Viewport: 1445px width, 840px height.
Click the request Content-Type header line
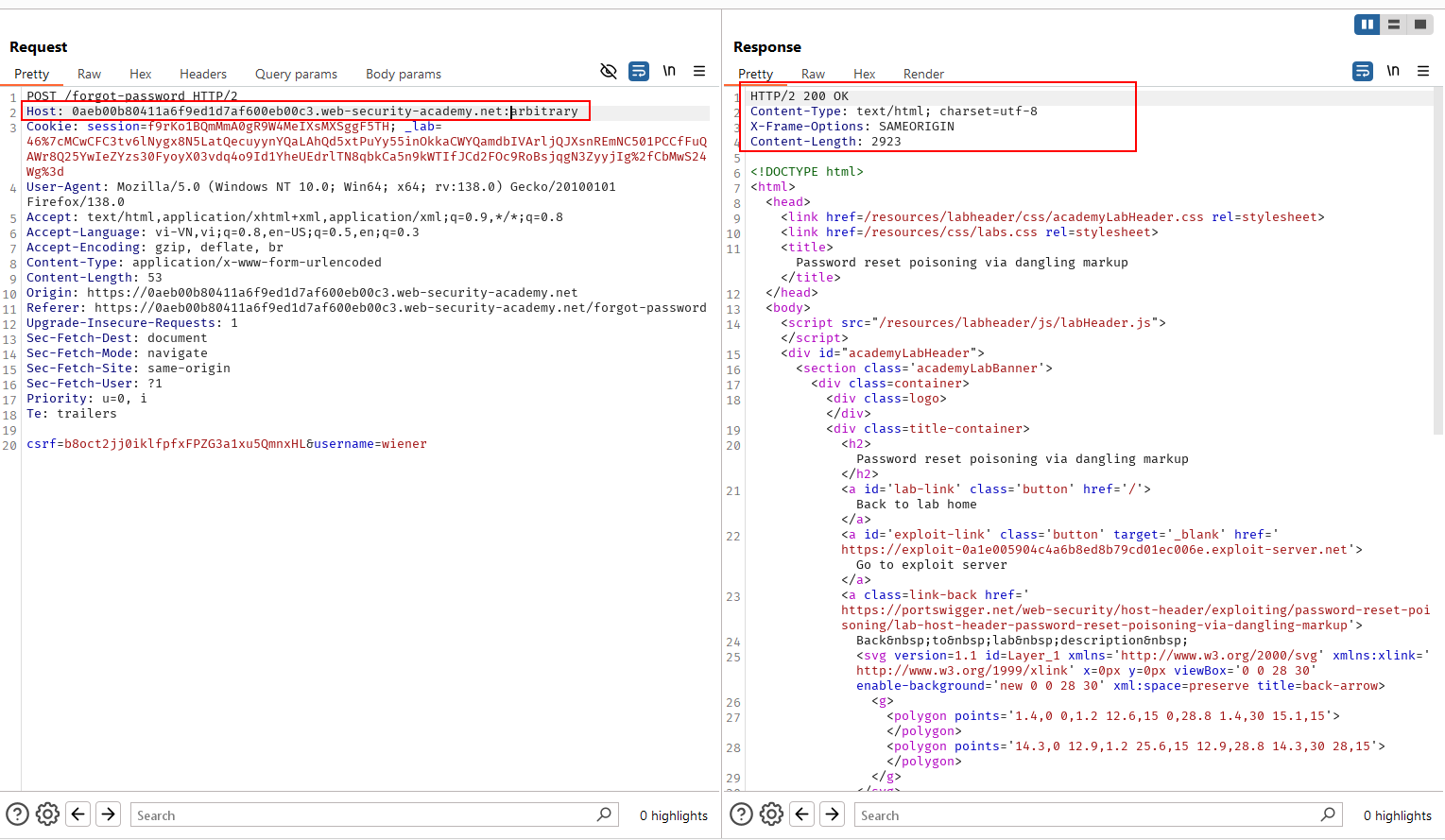(x=204, y=263)
